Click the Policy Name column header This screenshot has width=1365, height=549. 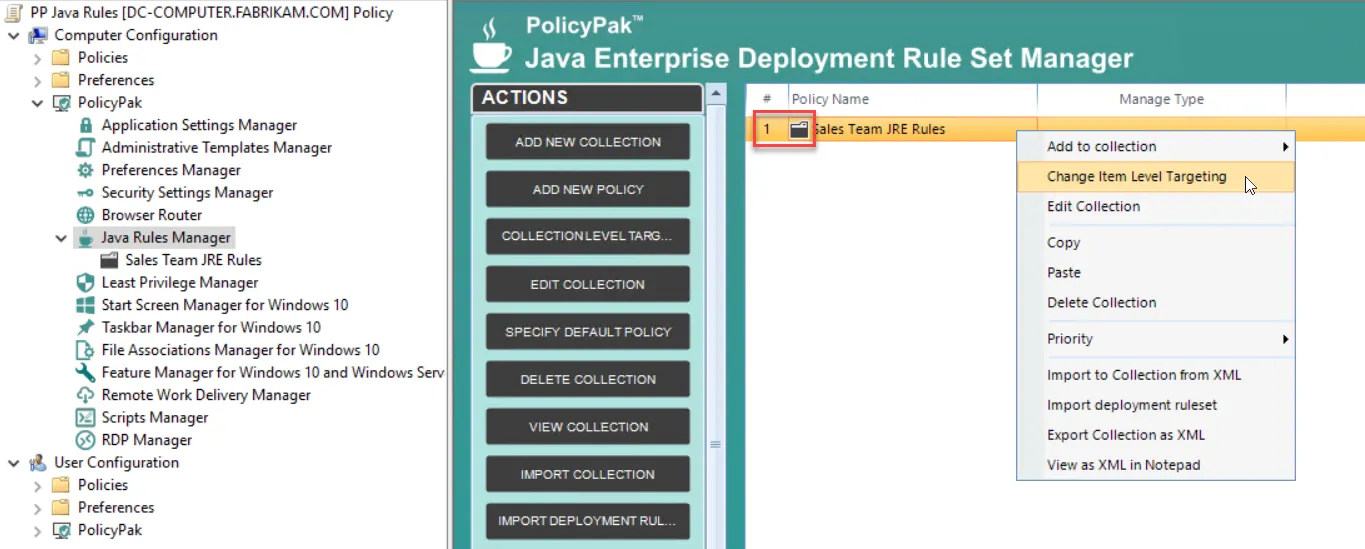tap(912, 99)
